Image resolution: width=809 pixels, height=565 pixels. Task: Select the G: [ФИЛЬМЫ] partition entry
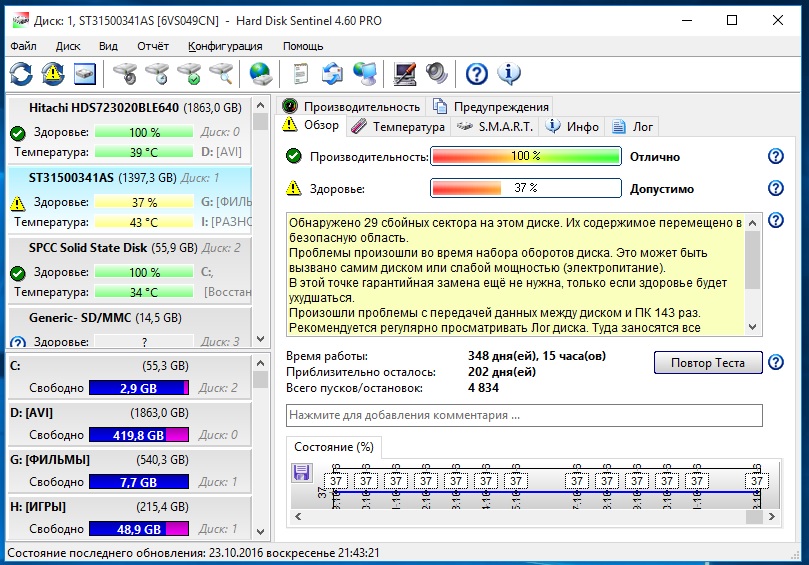(130, 471)
